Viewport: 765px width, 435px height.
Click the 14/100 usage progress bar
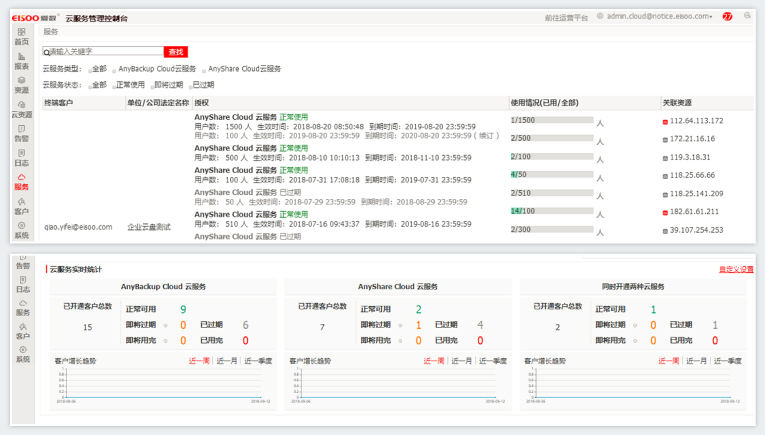[x=552, y=211]
